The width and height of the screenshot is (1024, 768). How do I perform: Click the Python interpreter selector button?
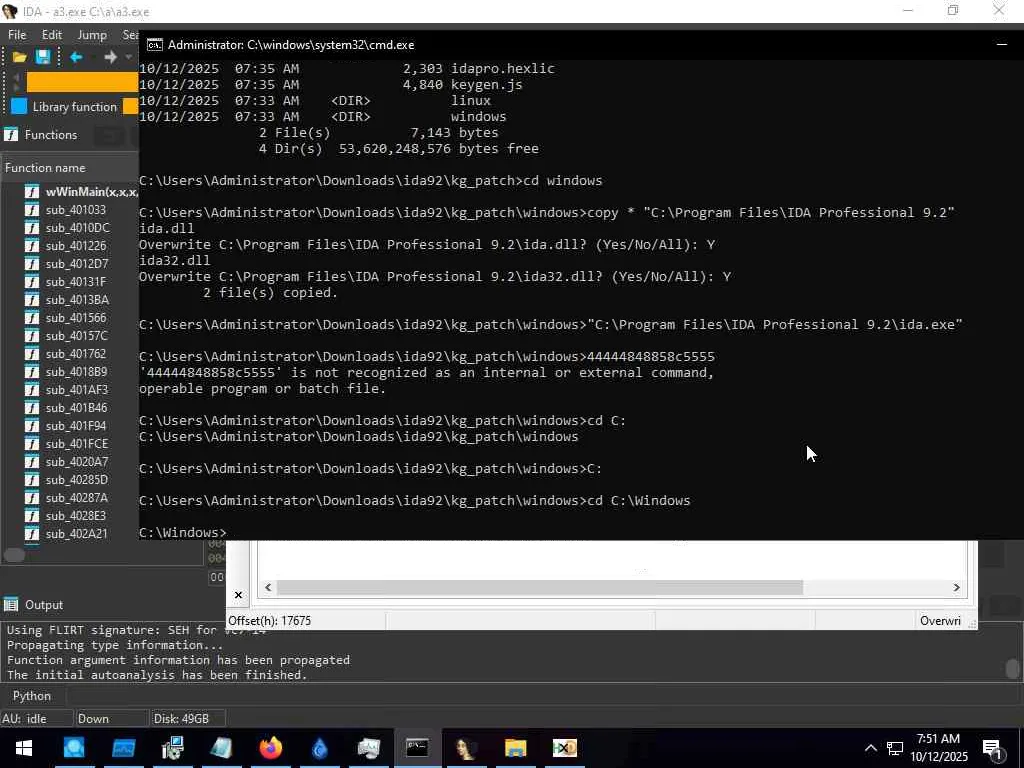tap(31, 696)
